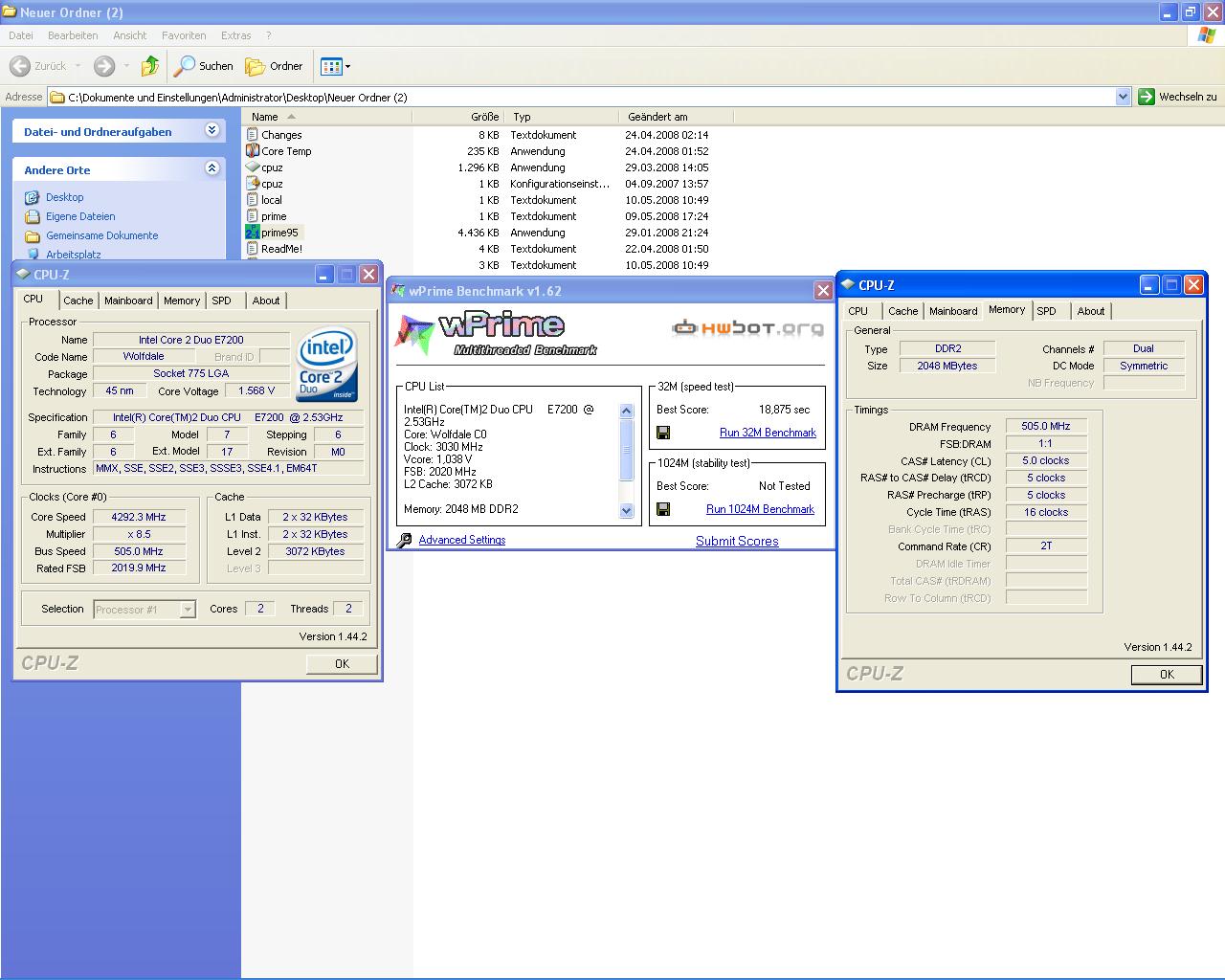
Task: Open the Ansicht menu
Action: click(x=130, y=35)
